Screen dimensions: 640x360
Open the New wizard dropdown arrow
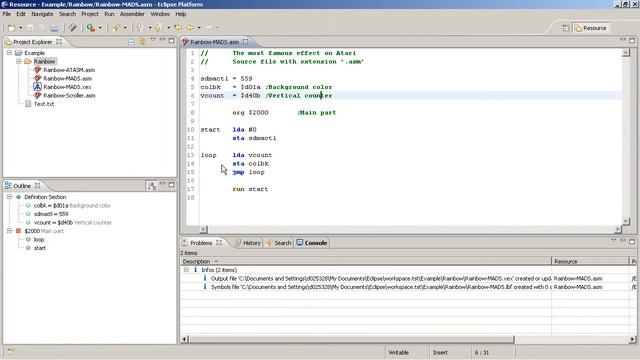[20, 28]
